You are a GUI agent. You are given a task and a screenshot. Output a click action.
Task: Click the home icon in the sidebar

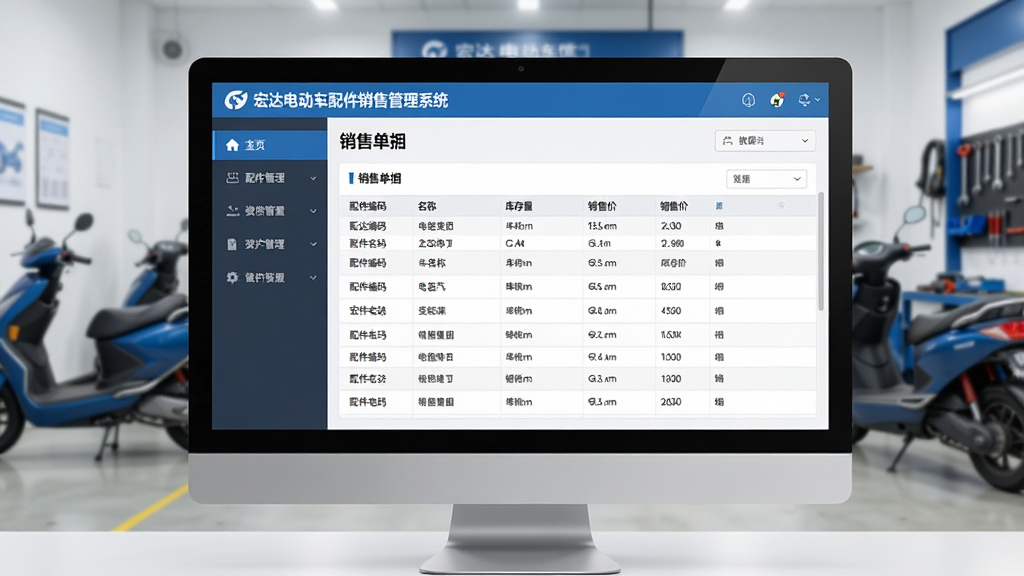pos(232,145)
